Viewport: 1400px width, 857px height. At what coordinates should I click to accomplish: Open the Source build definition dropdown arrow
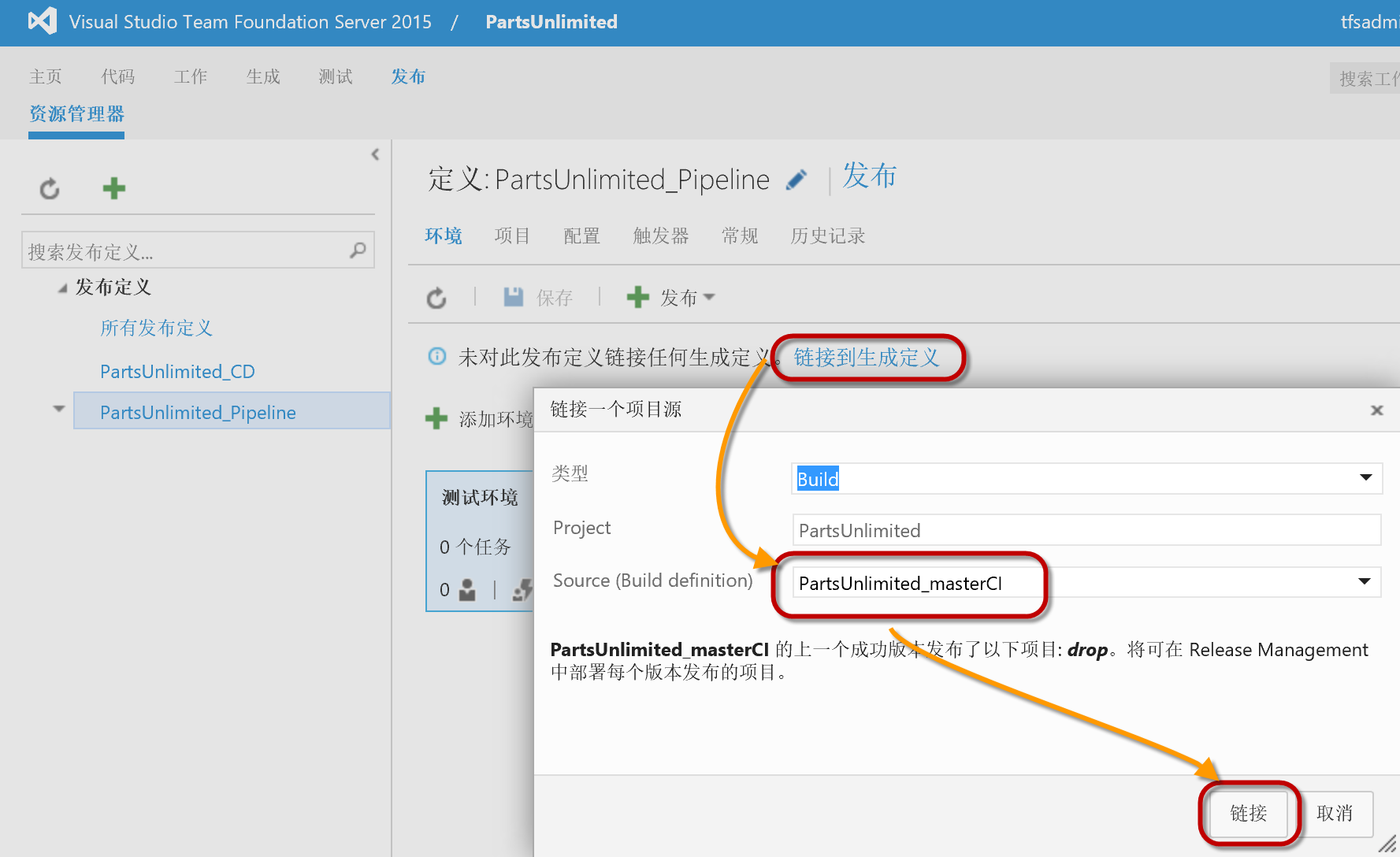(1365, 581)
